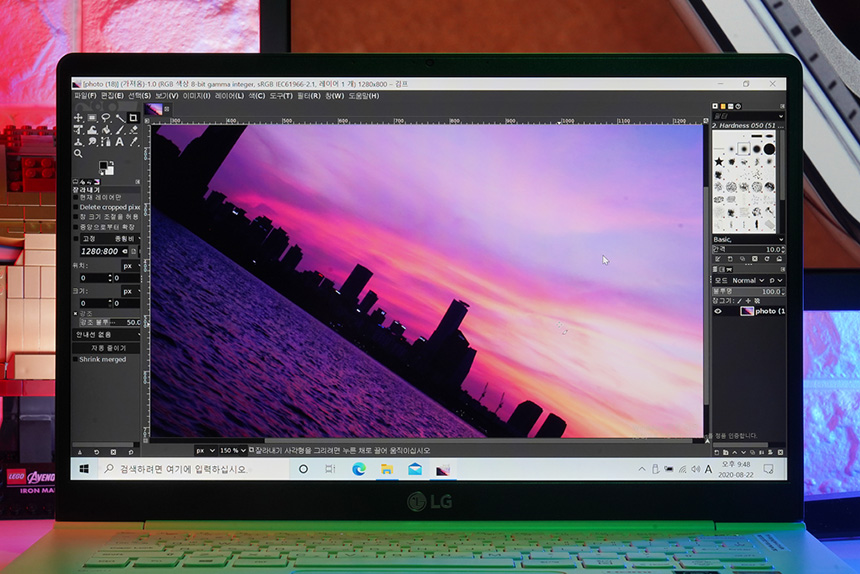Screen dimensions: 860x574
Task: Reset tool options to defaults icon
Action: [x=131, y=452]
